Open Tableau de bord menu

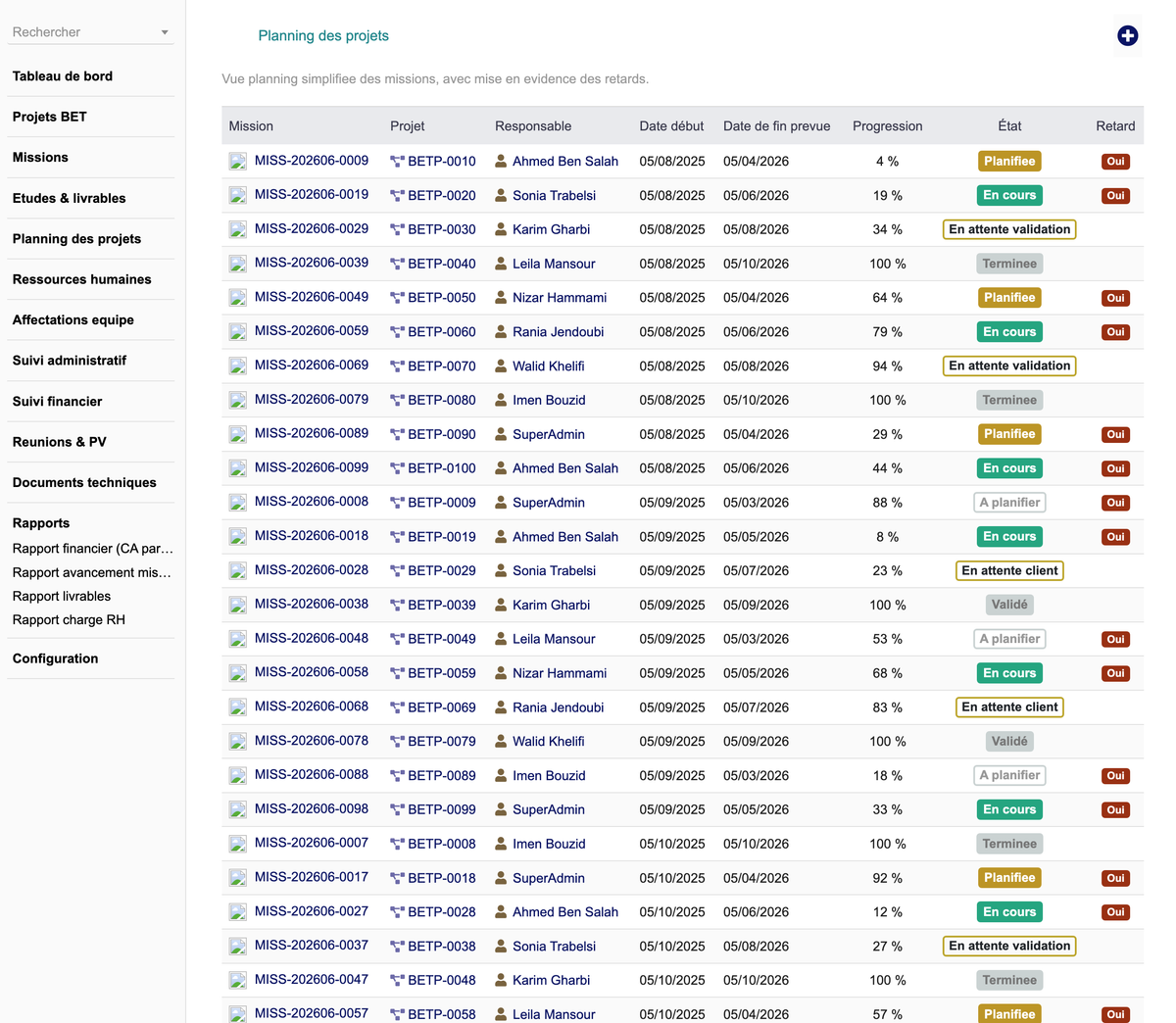click(x=63, y=76)
